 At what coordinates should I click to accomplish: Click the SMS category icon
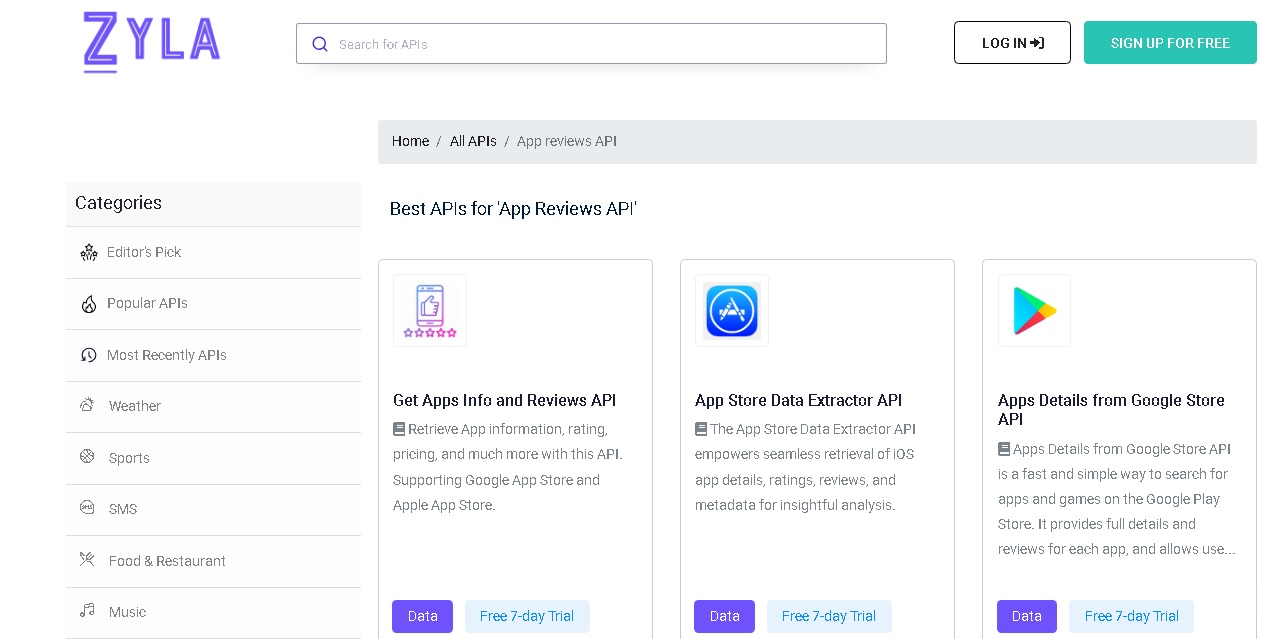point(87,508)
